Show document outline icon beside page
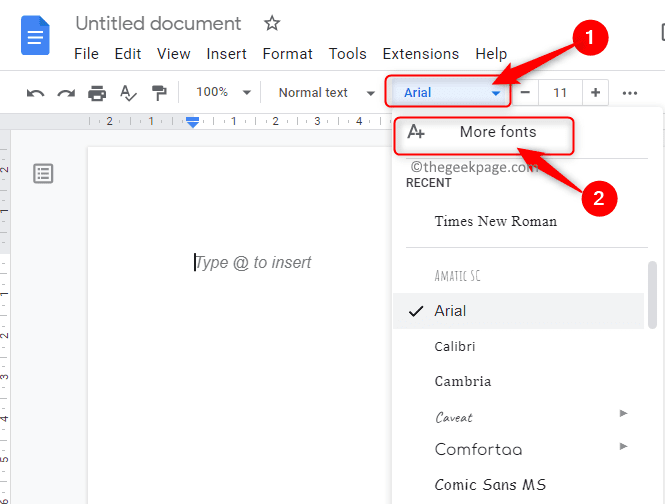Screen dimensions: 665x504 pyautogui.click(x=43, y=174)
